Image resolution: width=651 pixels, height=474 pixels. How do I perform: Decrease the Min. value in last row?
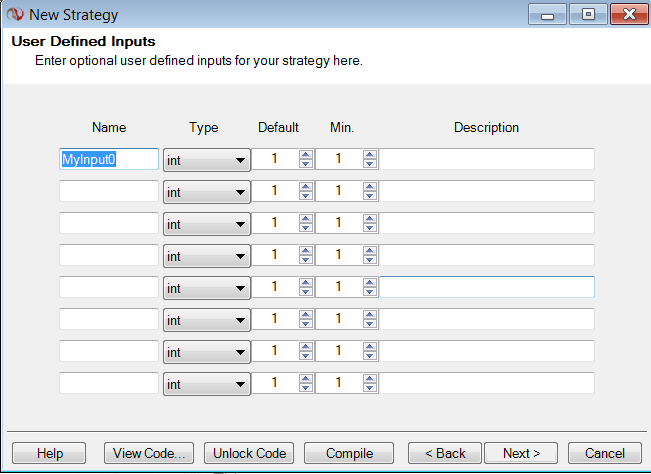(x=370, y=387)
